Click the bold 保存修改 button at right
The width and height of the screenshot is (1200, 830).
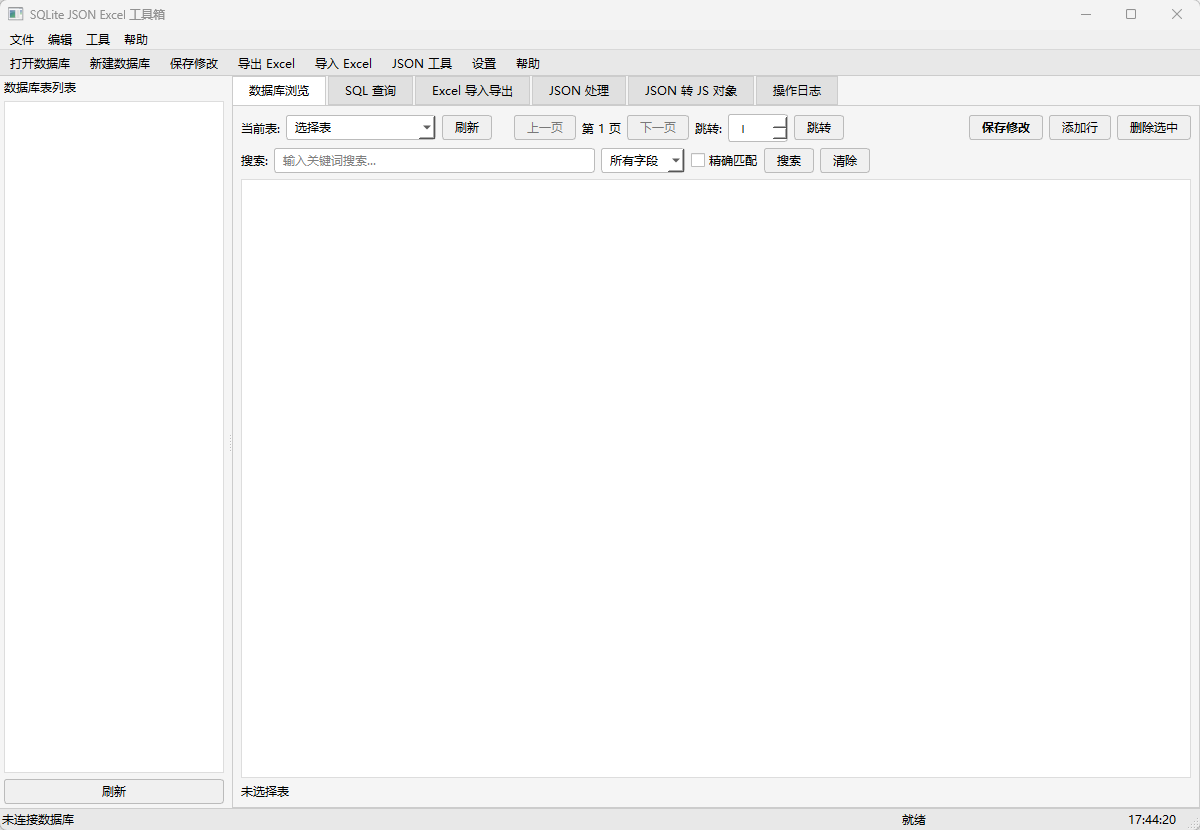tap(1006, 128)
